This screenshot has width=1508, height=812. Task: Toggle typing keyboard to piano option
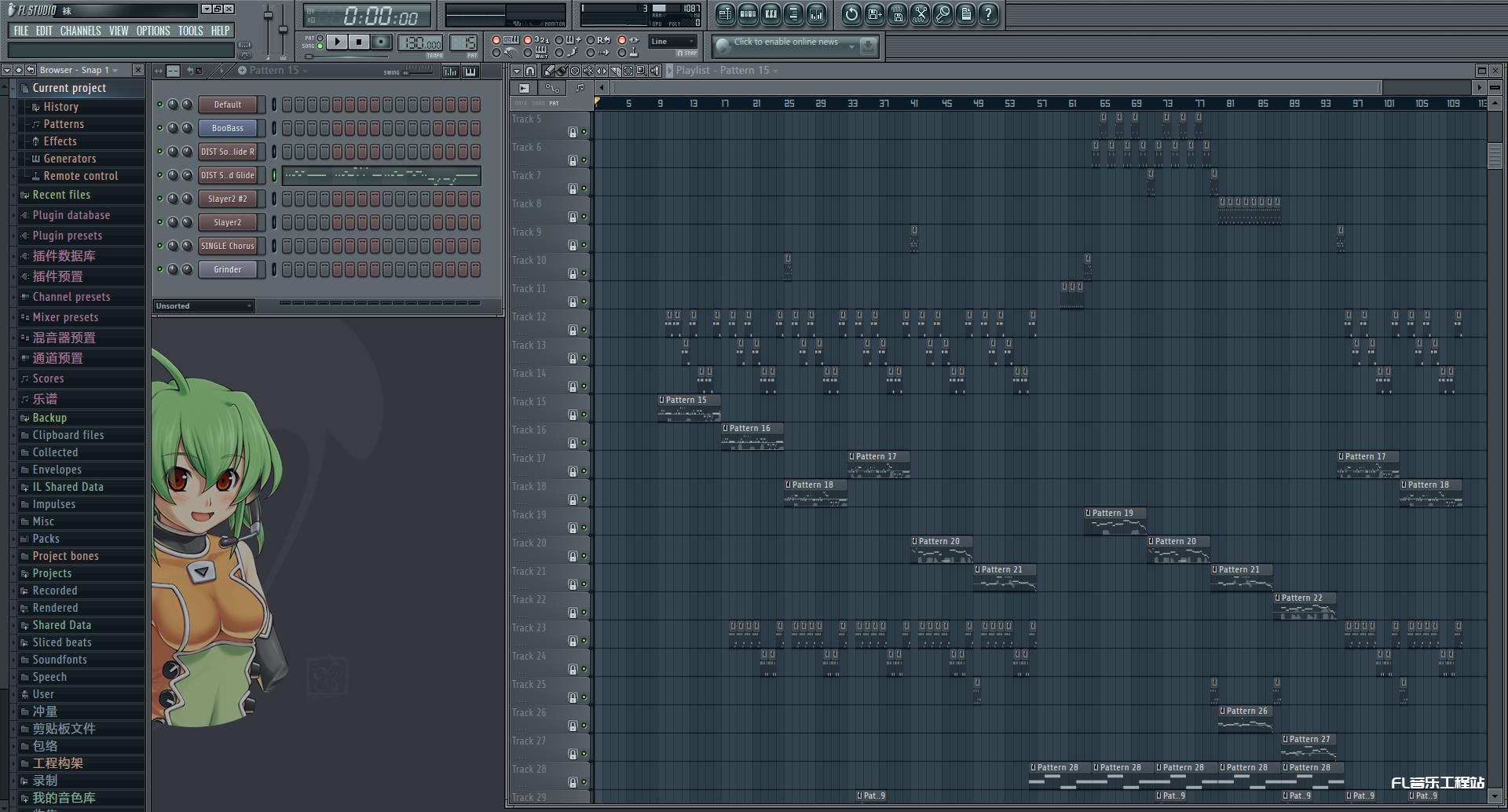(496, 40)
